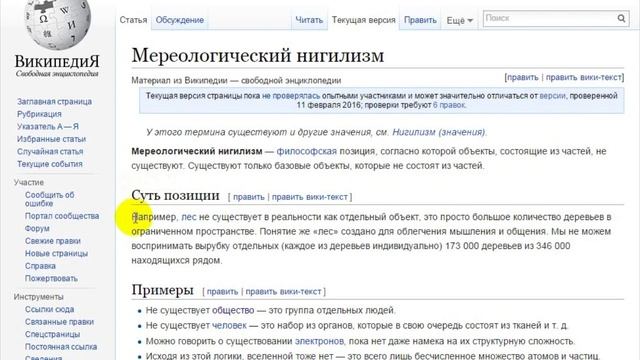
Task: Open Форум in sidebar
Action: 37,229
